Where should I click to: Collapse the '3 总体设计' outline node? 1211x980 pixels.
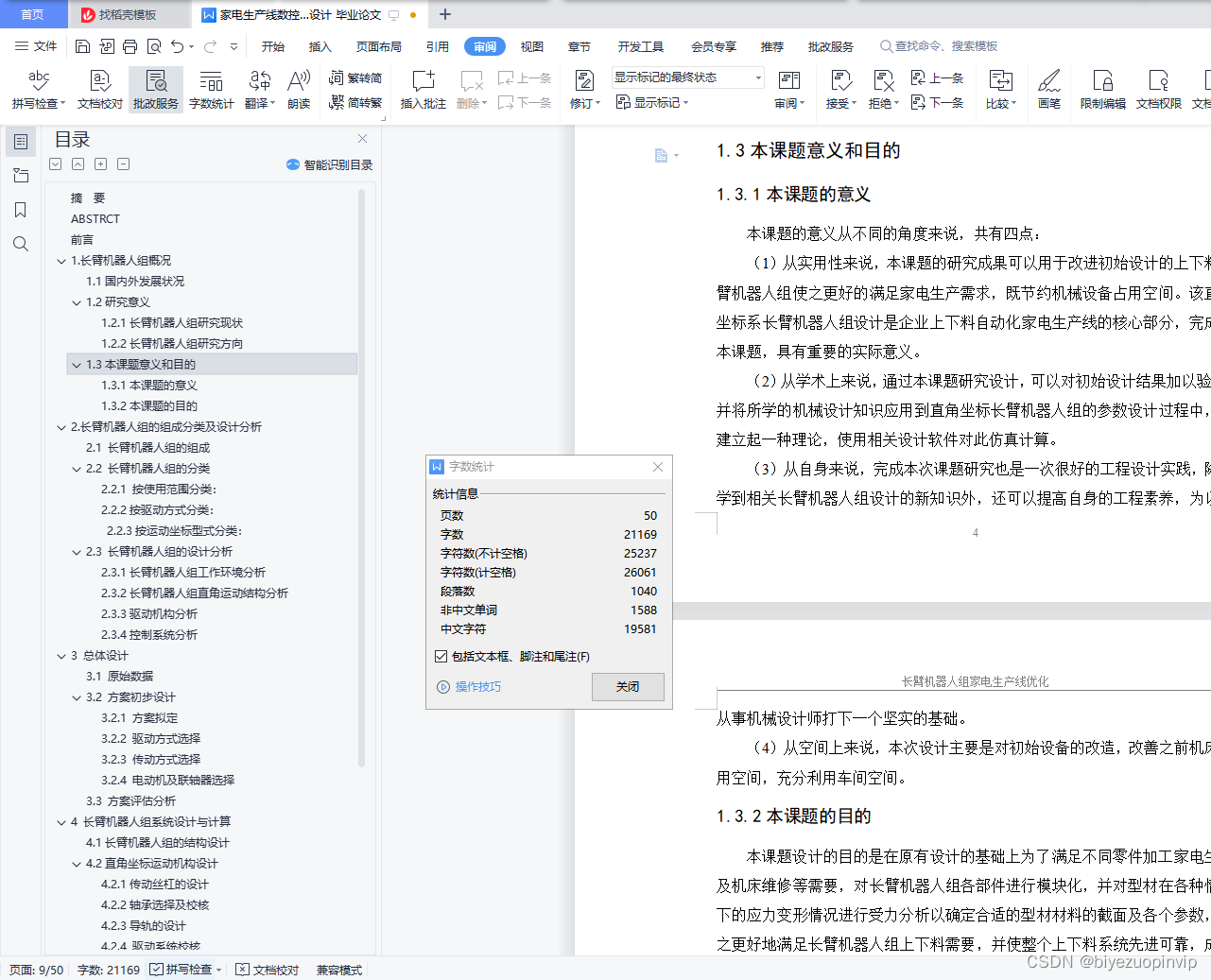61,656
